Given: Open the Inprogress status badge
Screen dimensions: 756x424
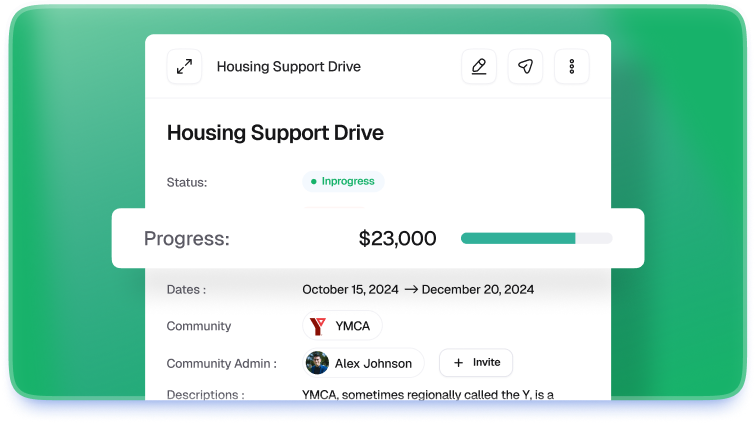Looking at the screenshot, I should tap(343, 182).
